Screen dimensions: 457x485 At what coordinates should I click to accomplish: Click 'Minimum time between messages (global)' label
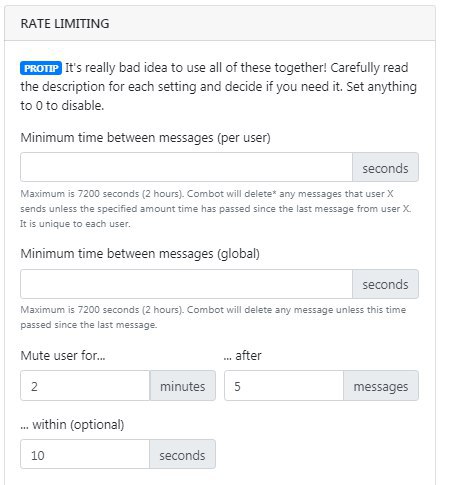pyautogui.click(x=140, y=254)
